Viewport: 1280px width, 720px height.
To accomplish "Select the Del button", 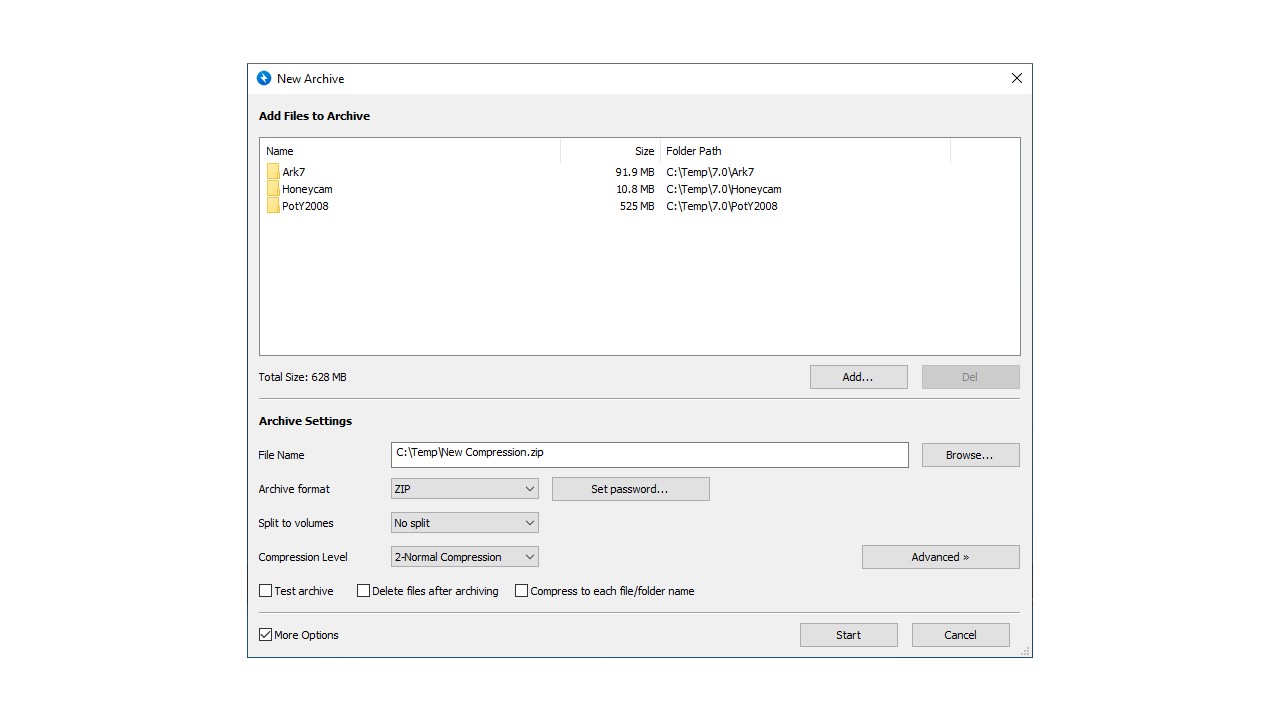I will tap(969, 376).
